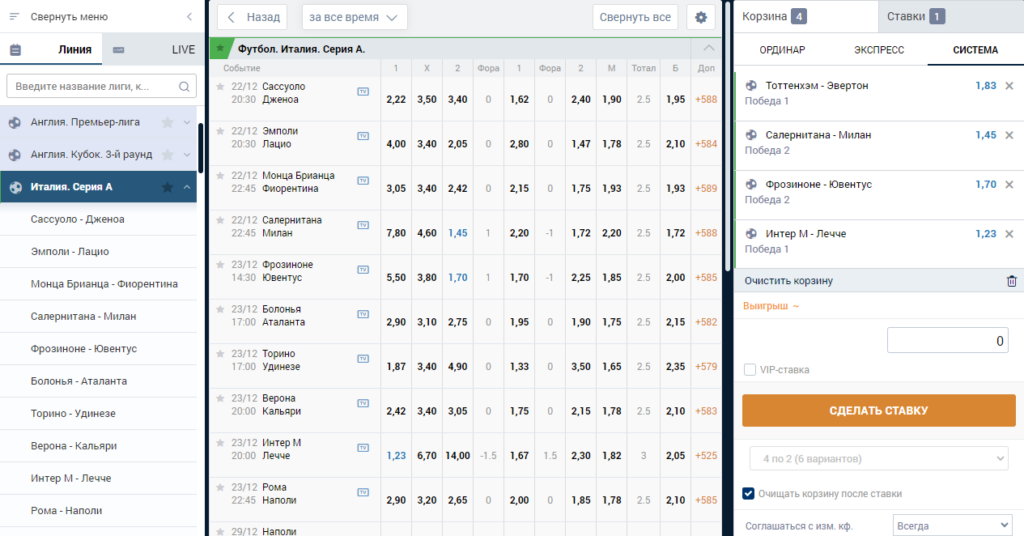1024x536 pixels.
Task: Open the settings gear icon
Action: 701,17
